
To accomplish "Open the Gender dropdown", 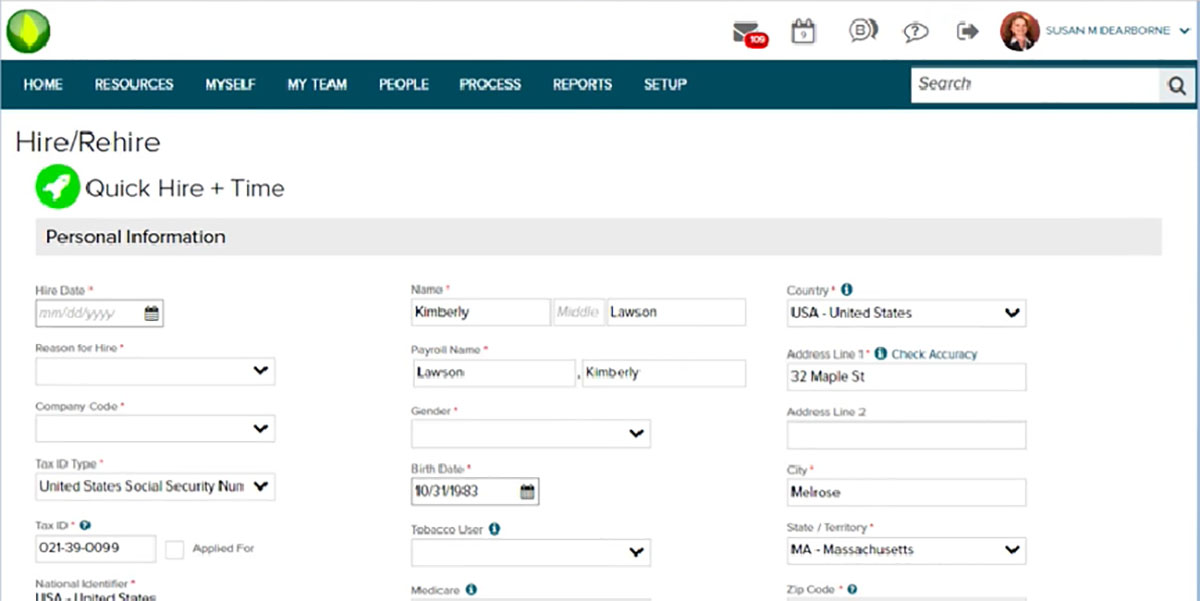I will click(531, 433).
